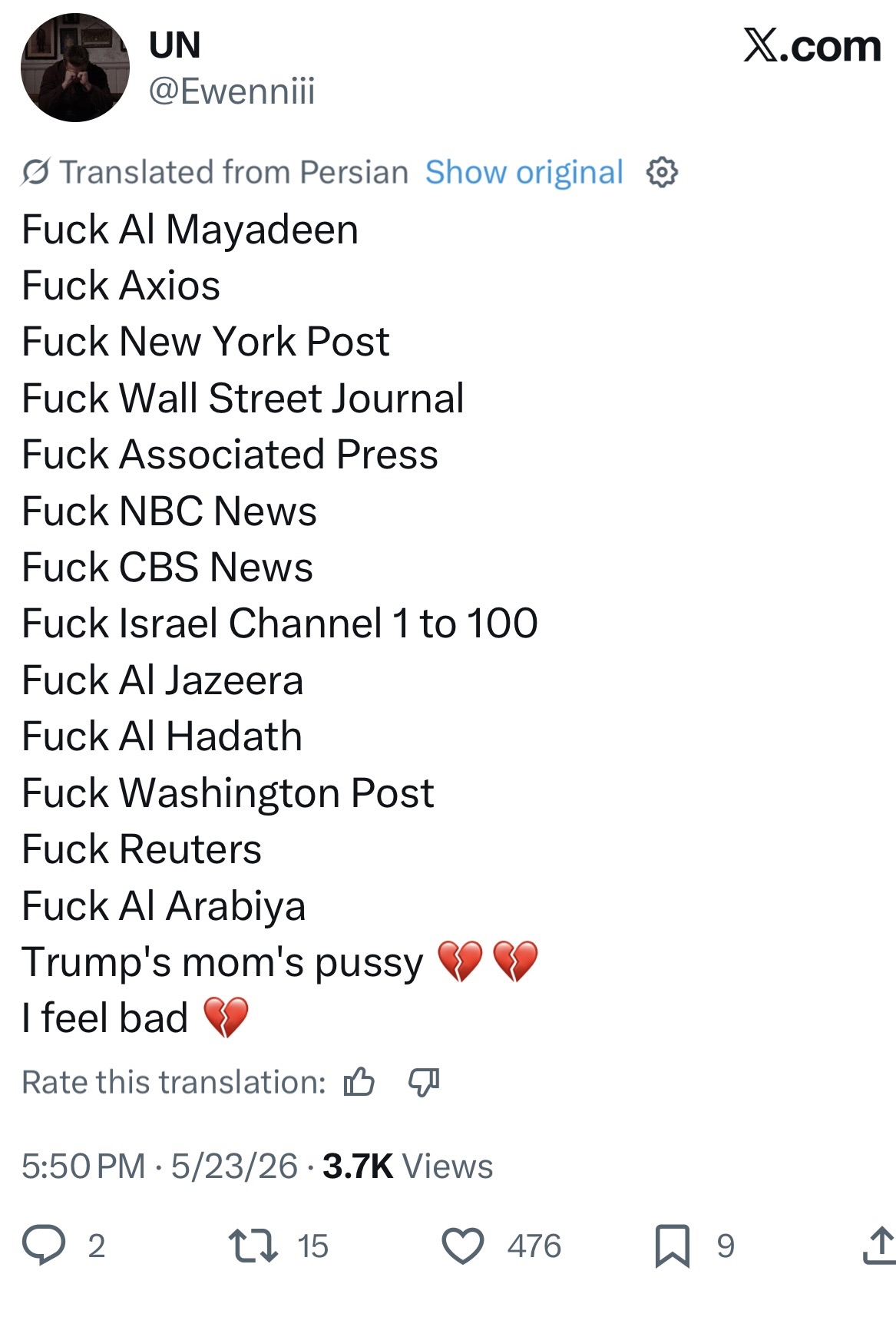Rate translation thumbs up
Viewport: 896px width, 1317px height.
coord(359,1082)
